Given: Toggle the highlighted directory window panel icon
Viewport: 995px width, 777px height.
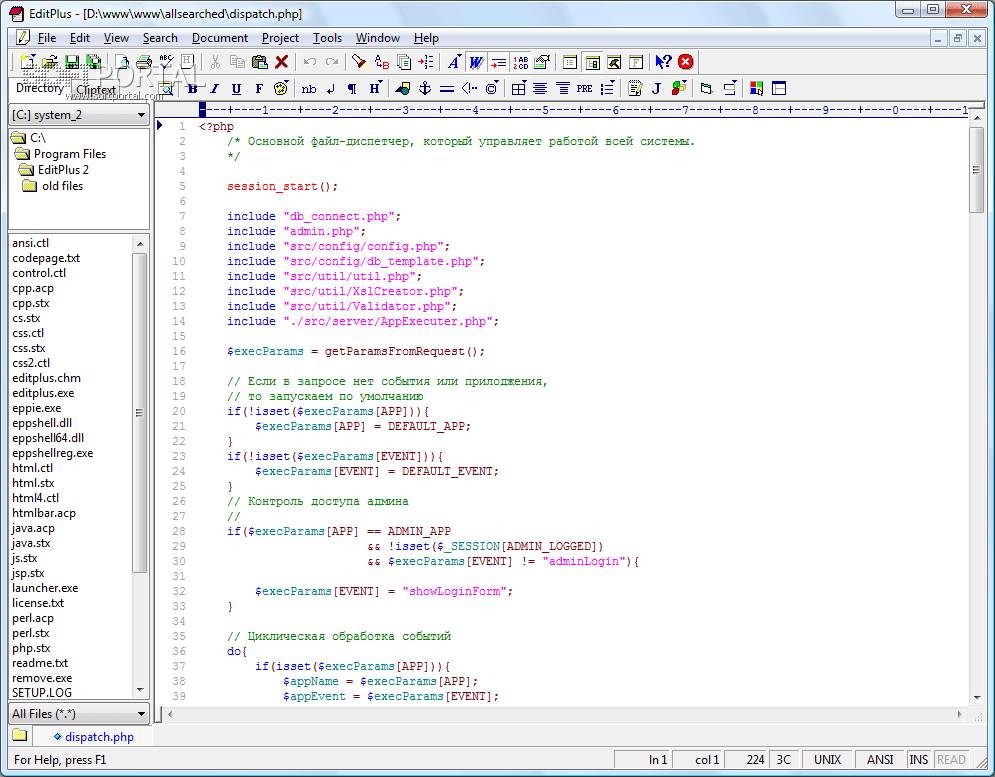Looking at the screenshot, I should [x=593, y=62].
